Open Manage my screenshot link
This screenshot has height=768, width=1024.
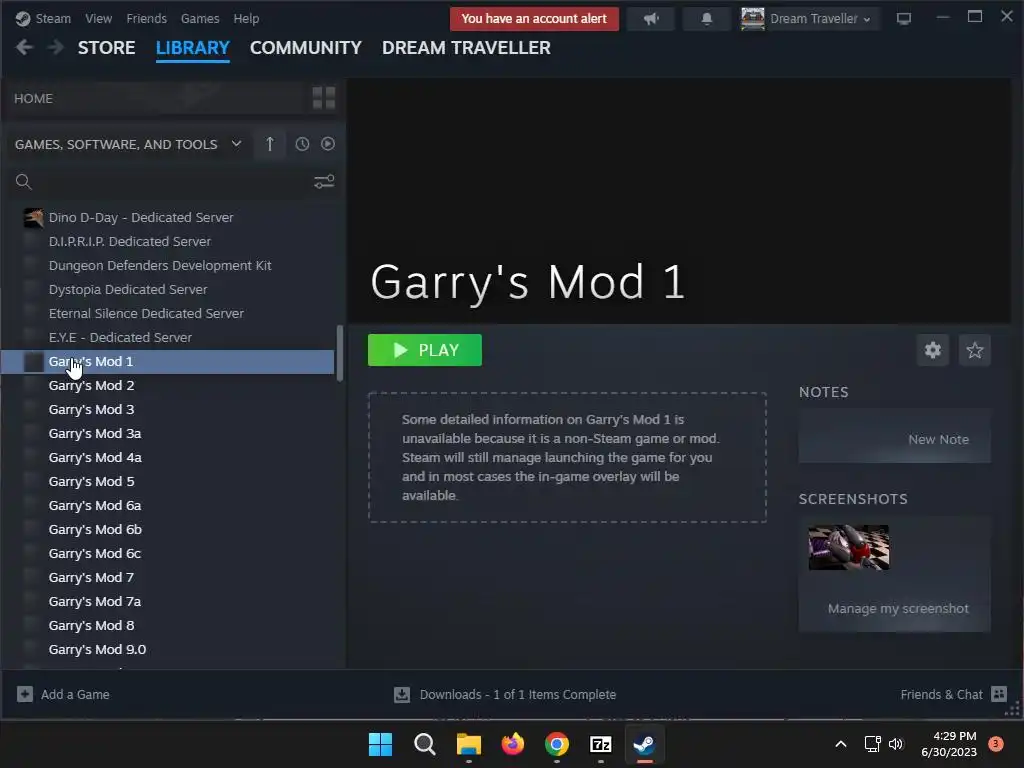click(x=898, y=609)
